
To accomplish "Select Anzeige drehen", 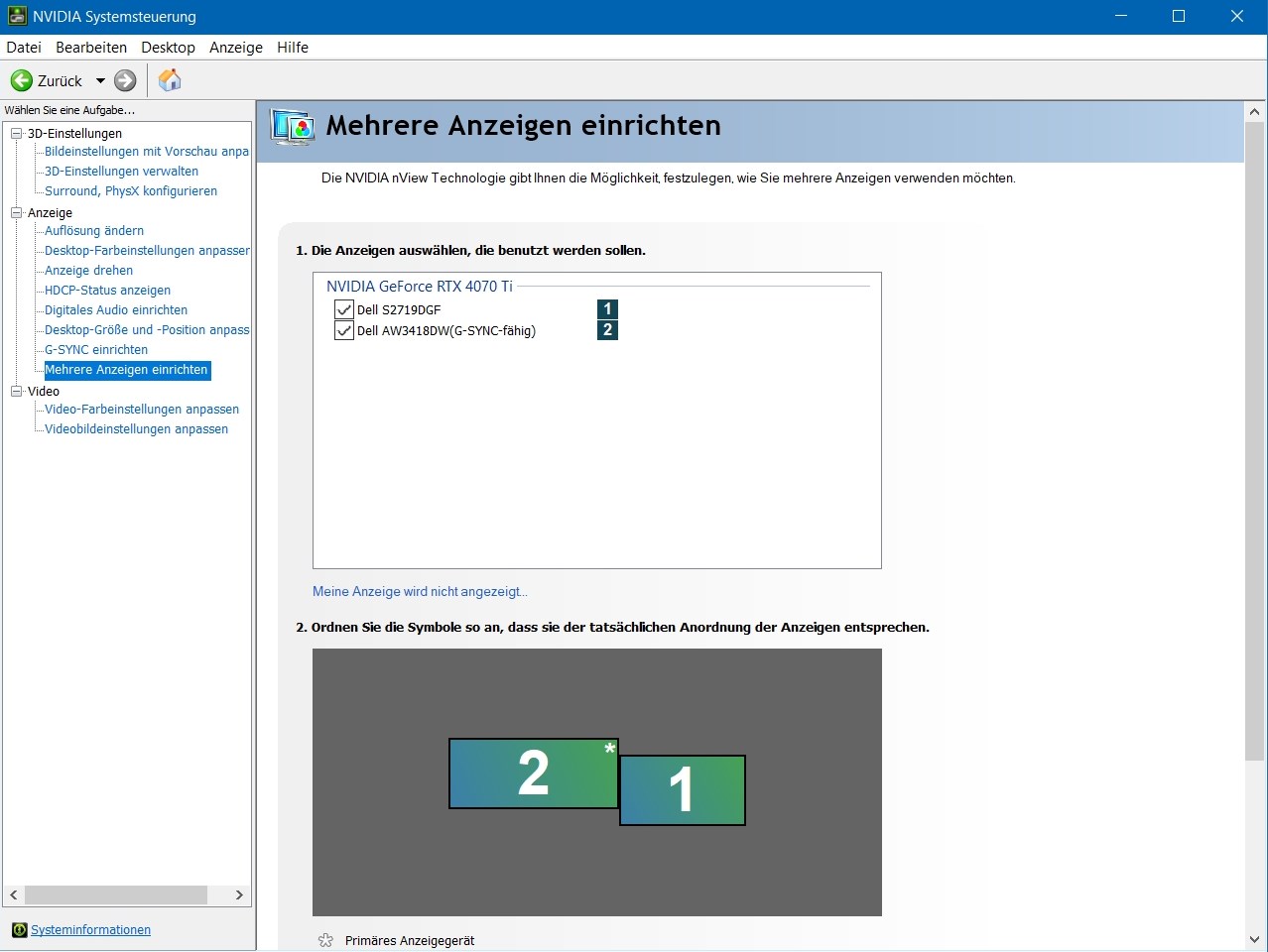I will [88, 271].
